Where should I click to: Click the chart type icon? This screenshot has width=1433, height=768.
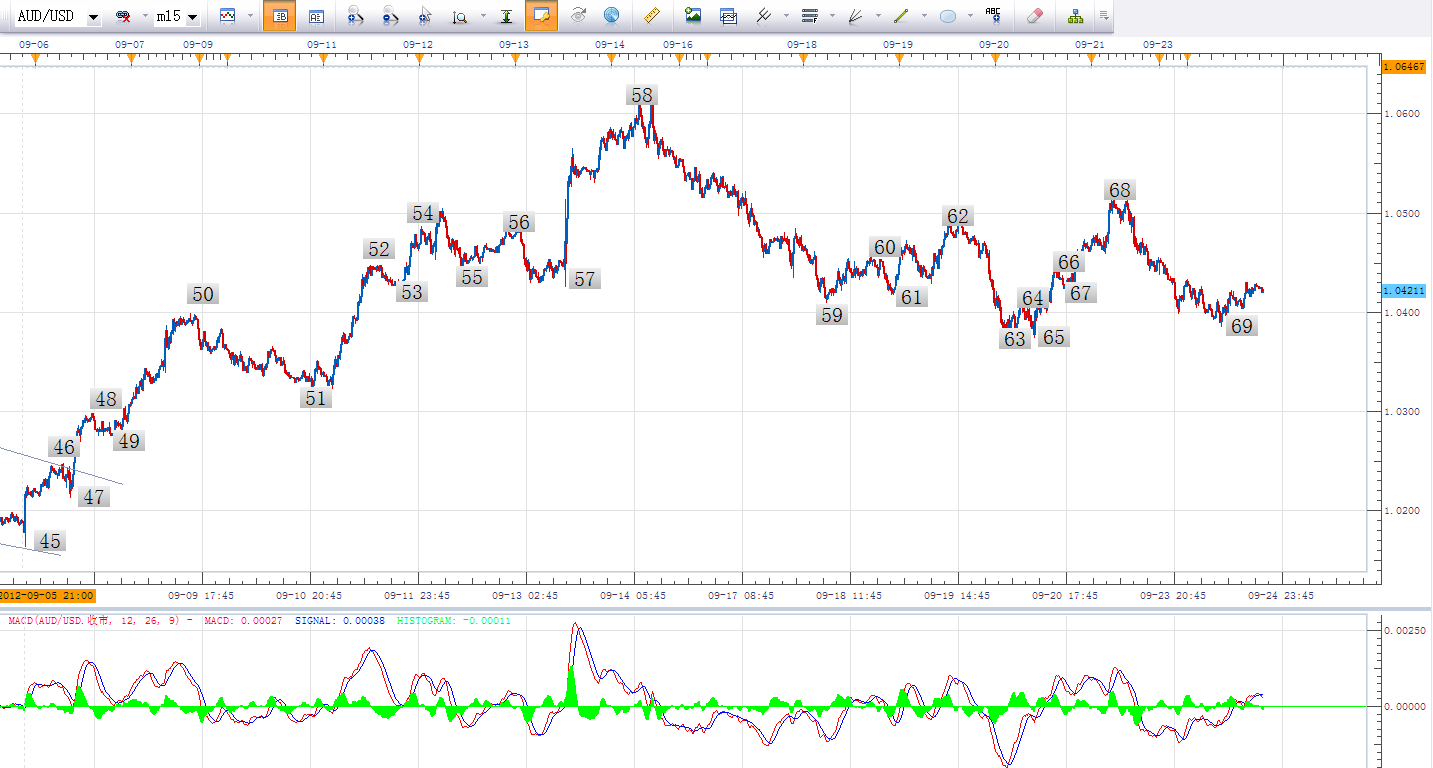(x=228, y=16)
